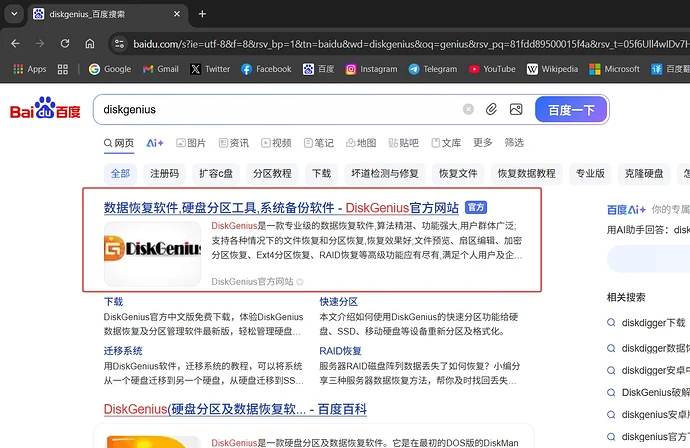Select the 分区教程 filter chip
This screenshot has height=448, width=690.
point(272,173)
